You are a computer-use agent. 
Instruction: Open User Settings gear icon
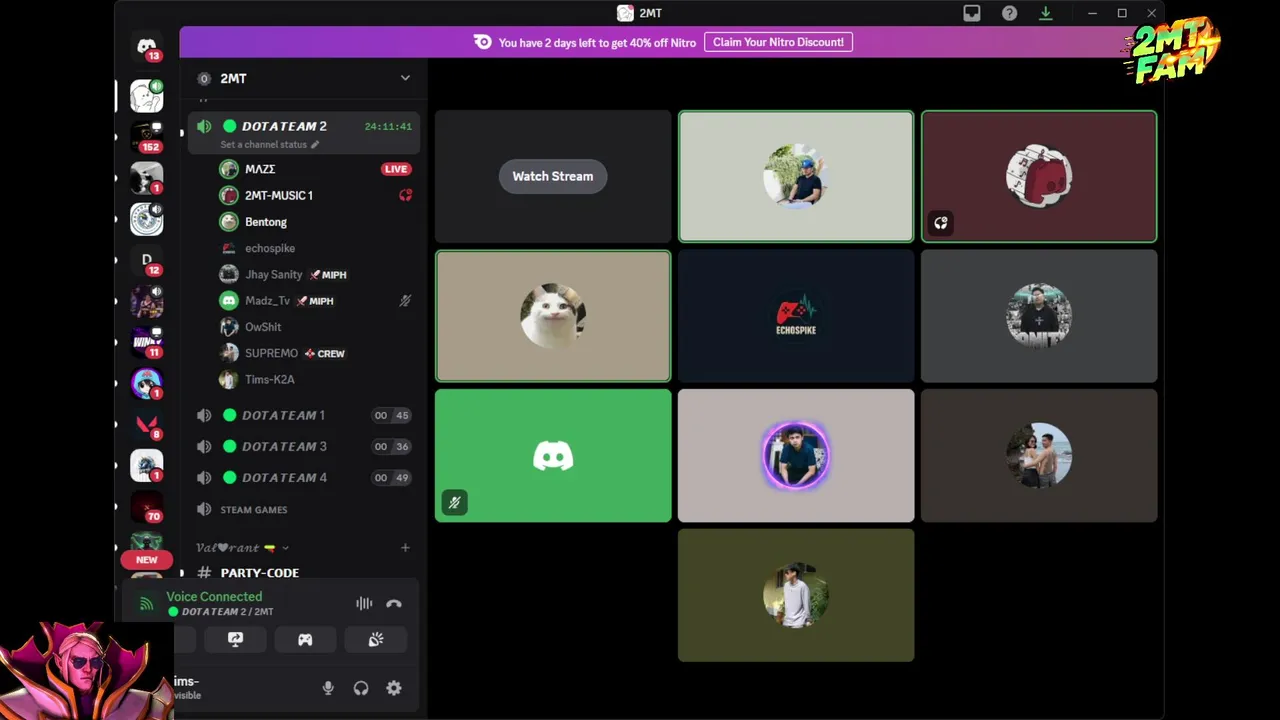[394, 688]
